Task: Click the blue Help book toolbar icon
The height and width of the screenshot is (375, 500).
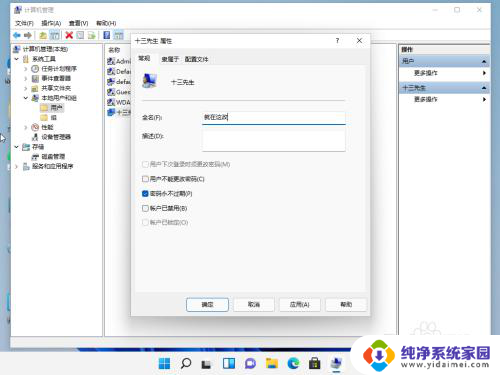Action: pyautogui.click(x=107, y=35)
